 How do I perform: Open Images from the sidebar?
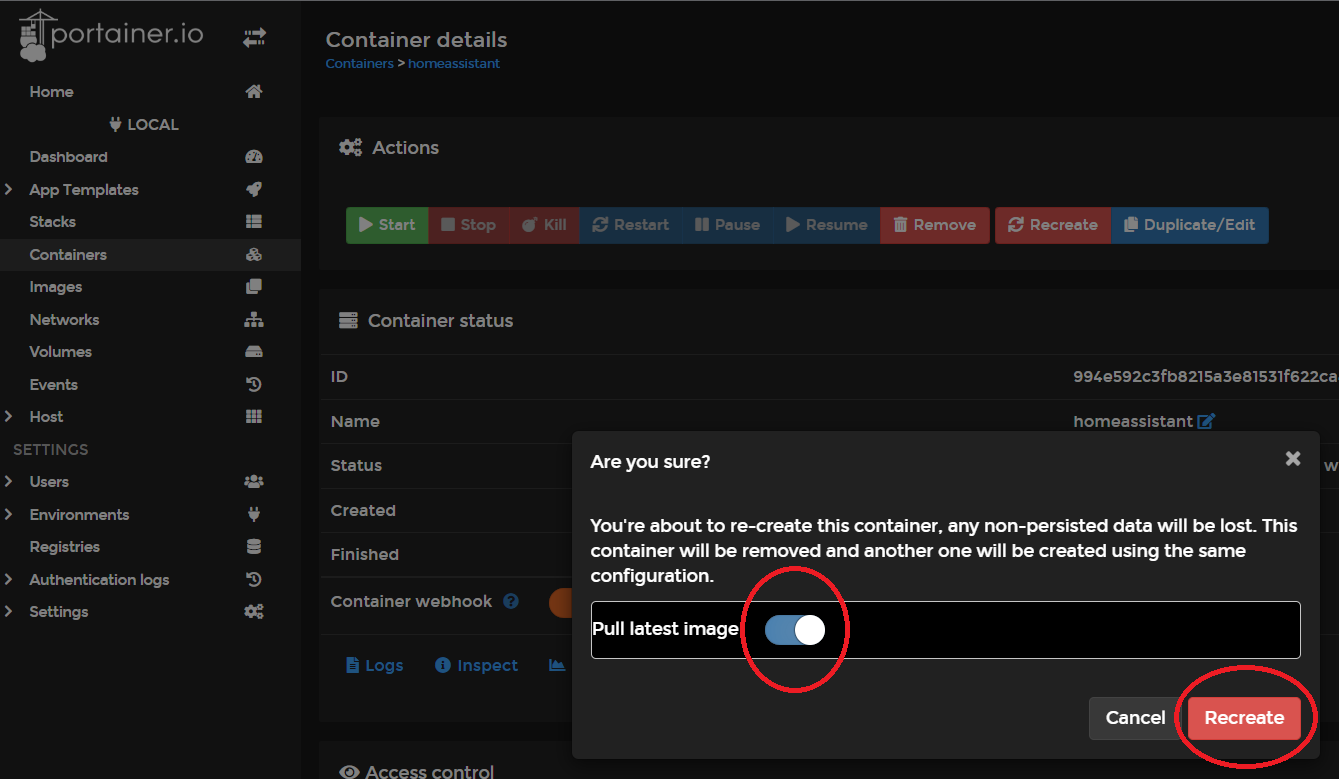56,287
